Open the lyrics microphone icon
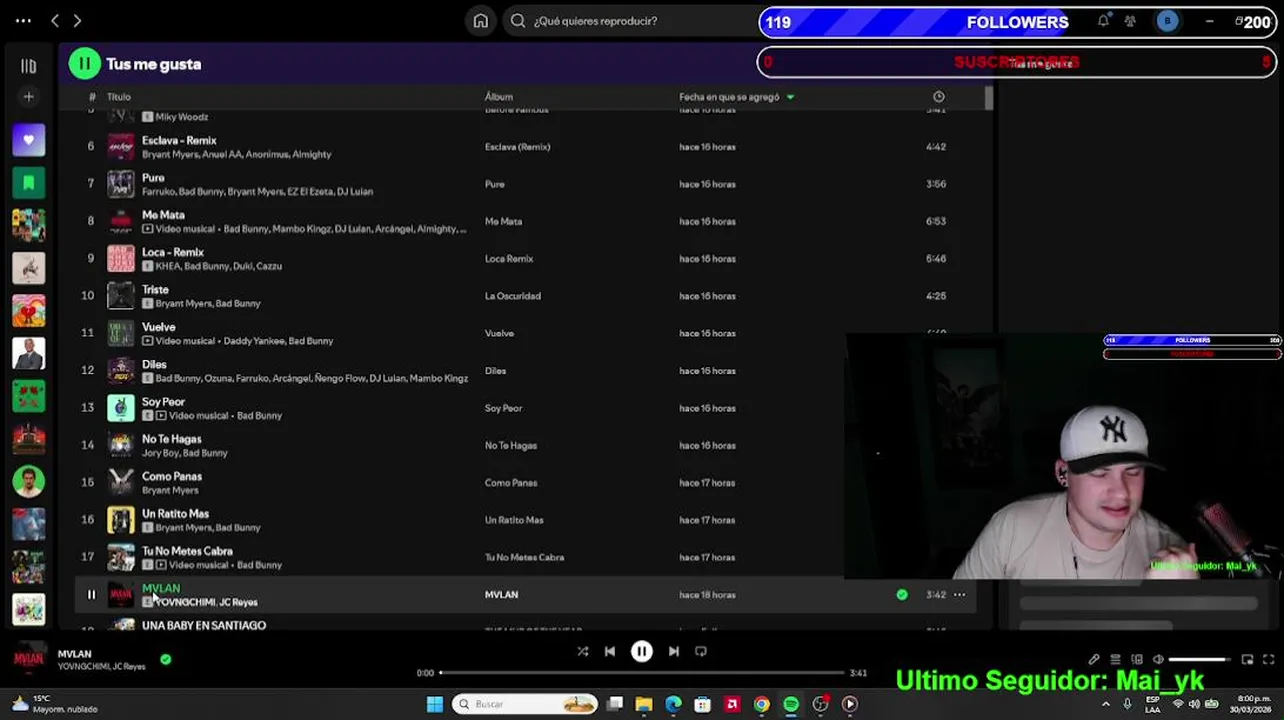1284x720 pixels. coord(1094,660)
